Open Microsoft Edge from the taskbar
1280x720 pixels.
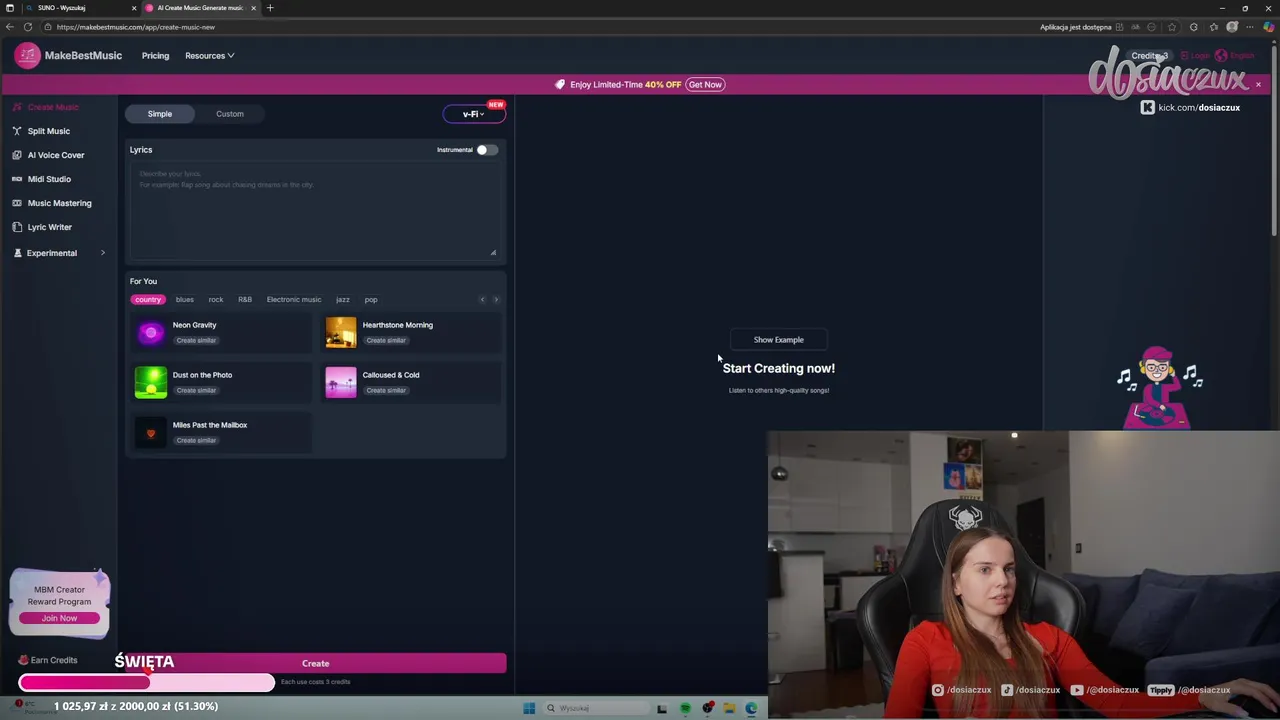[751, 708]
